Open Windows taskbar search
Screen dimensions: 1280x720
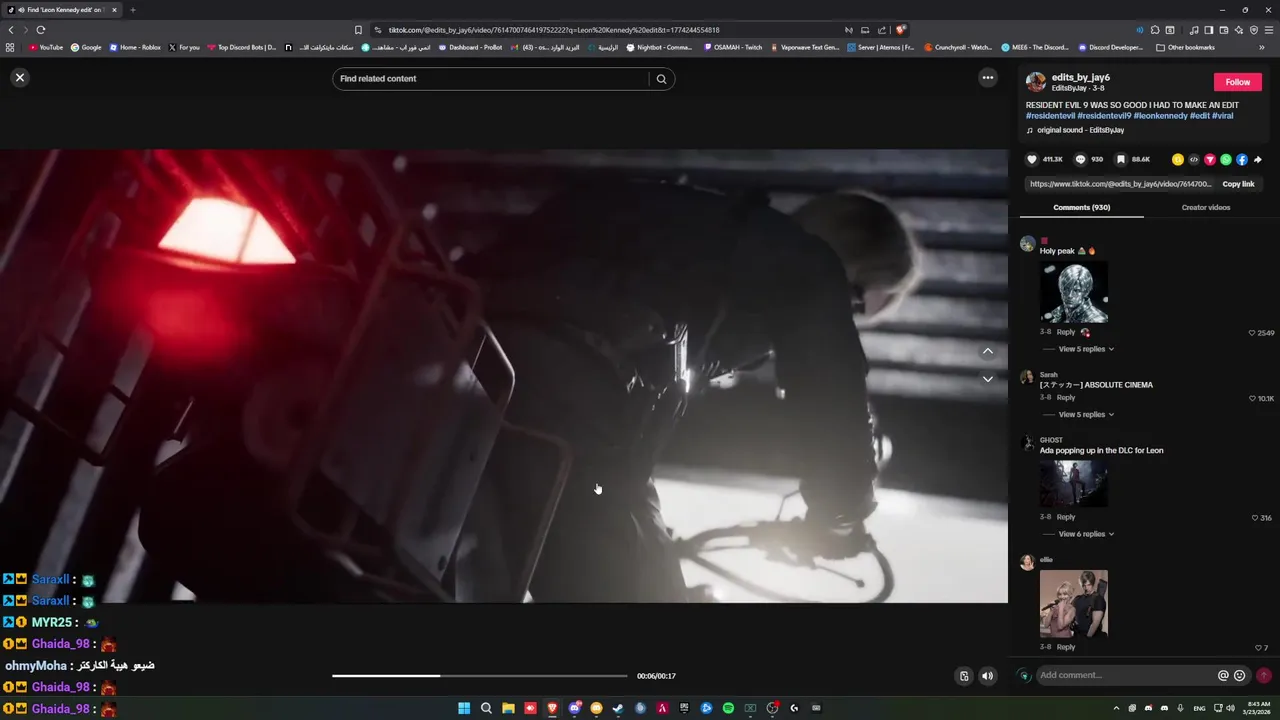tap(486, 708)
